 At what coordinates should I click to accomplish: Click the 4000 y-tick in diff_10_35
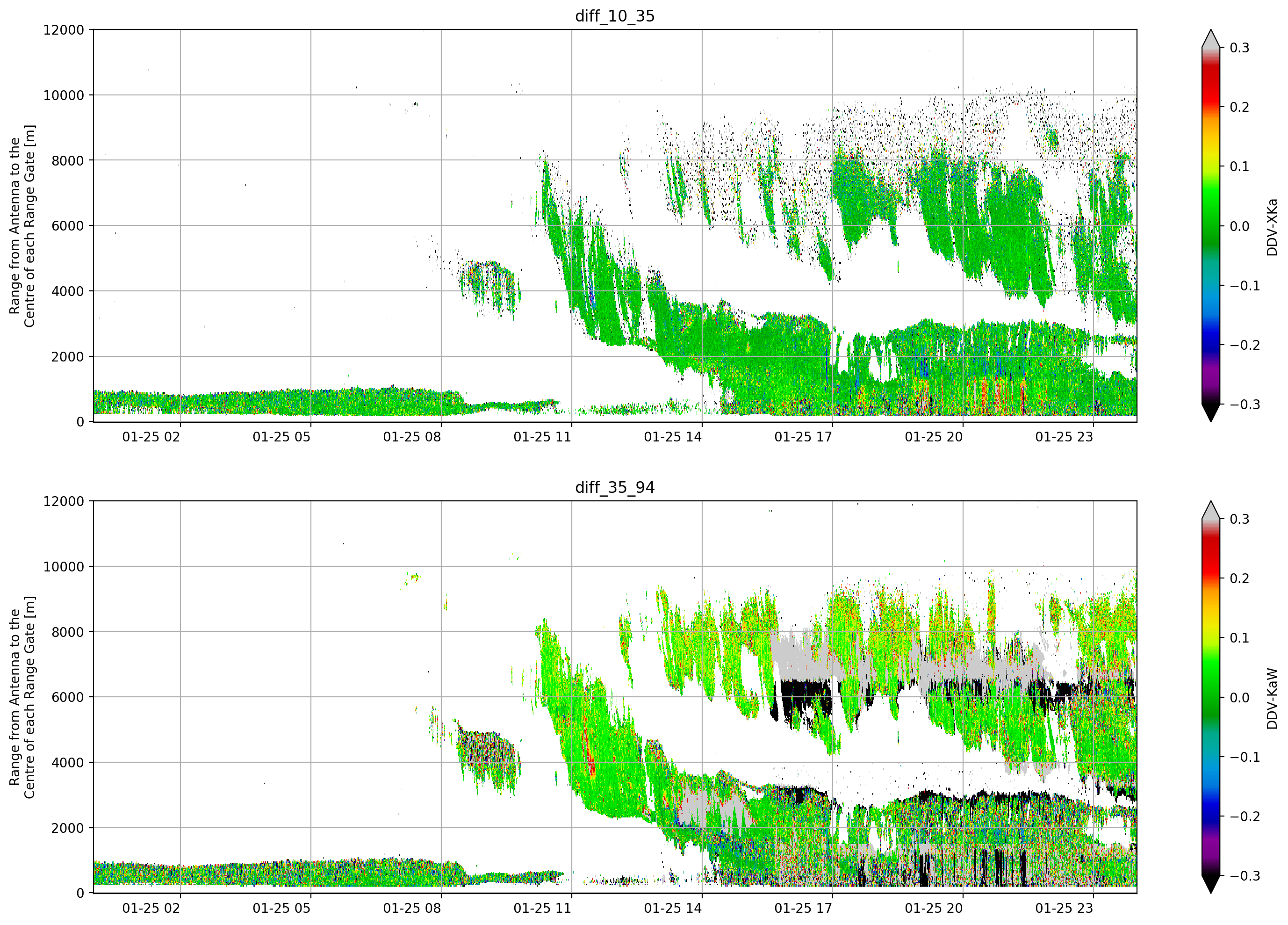(x=68, y=291)
